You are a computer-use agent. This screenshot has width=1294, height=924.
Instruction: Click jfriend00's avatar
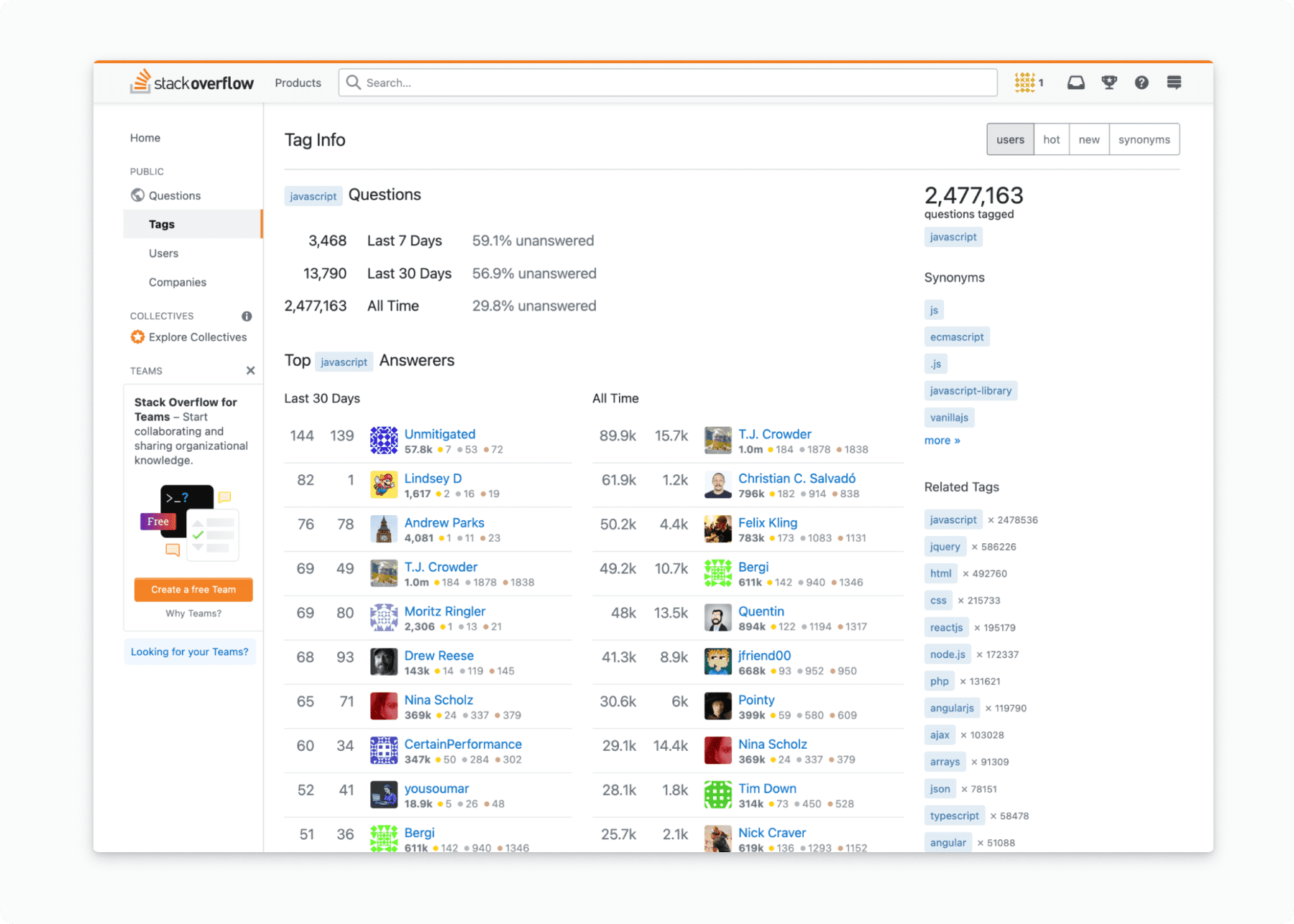[717, 662]
